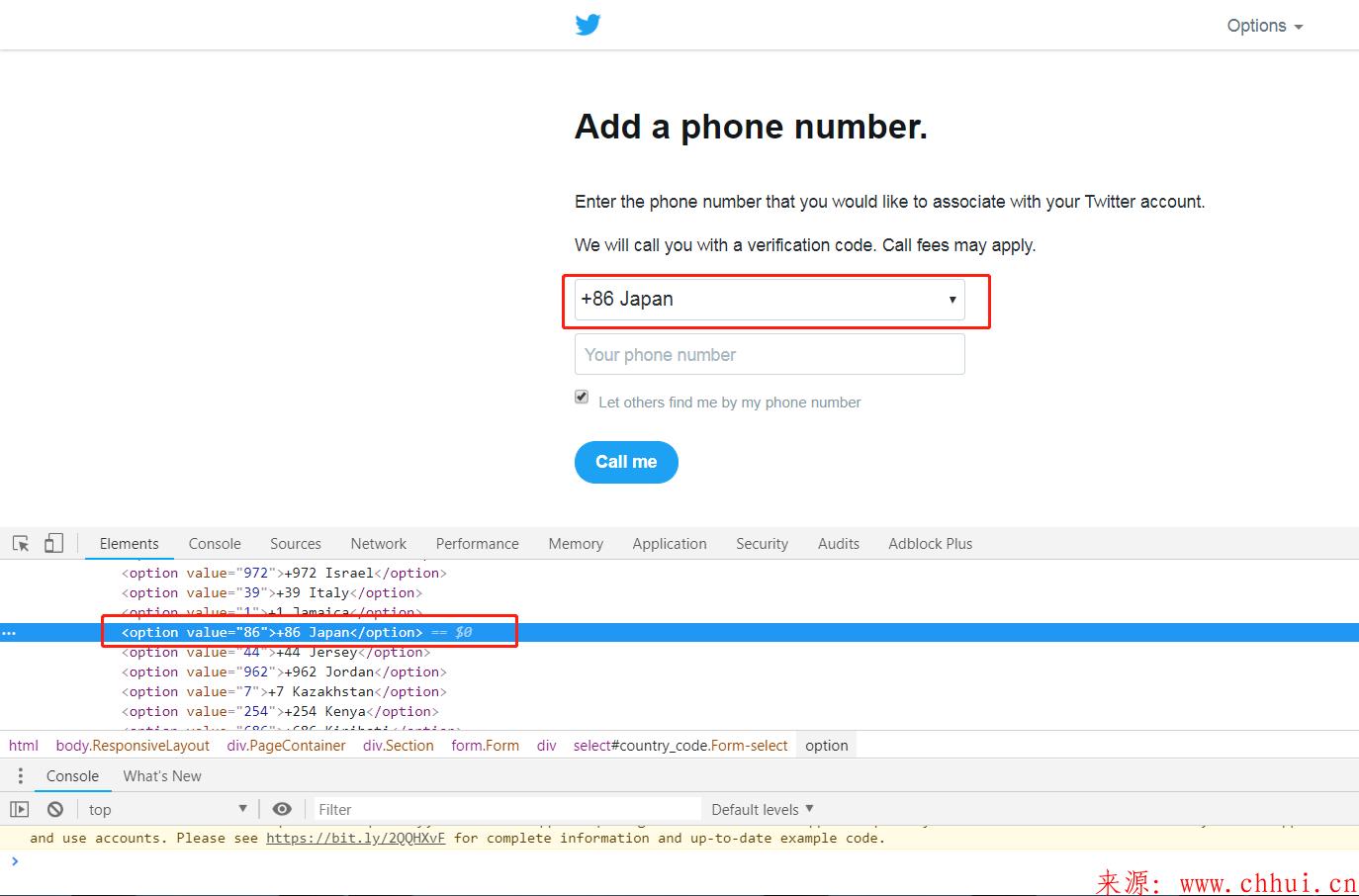The height and width of the screenshot is (896, 1359).
Task: Open the Default levels dropdown
Action: [763, 809]
